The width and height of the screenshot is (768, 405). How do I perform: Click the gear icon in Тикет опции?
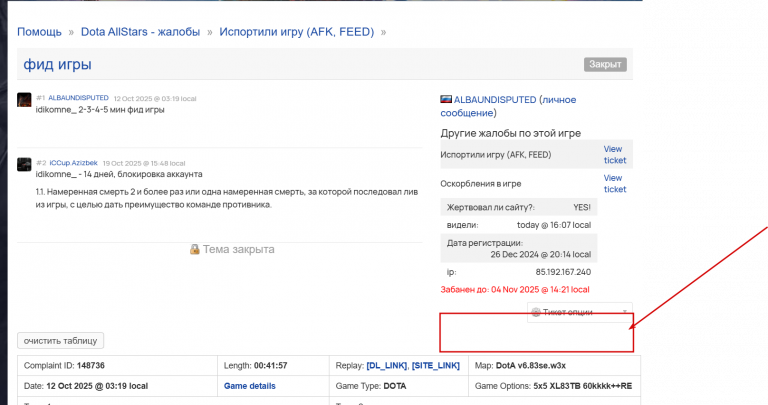click(x=536, y=312)
